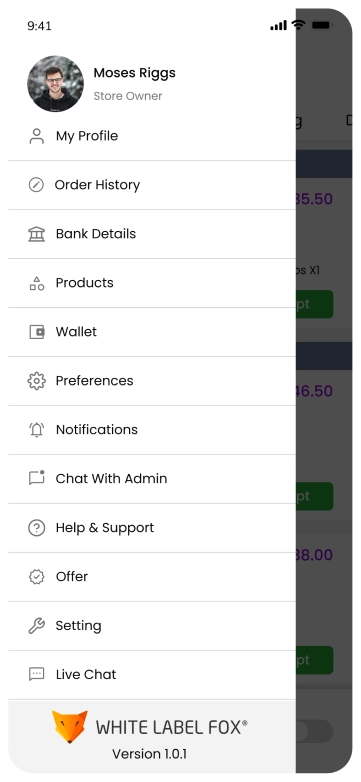Tap the dimmed green Accept button for the 35.50 order
The image size is (361, 782).
click(x=314, y=304)
